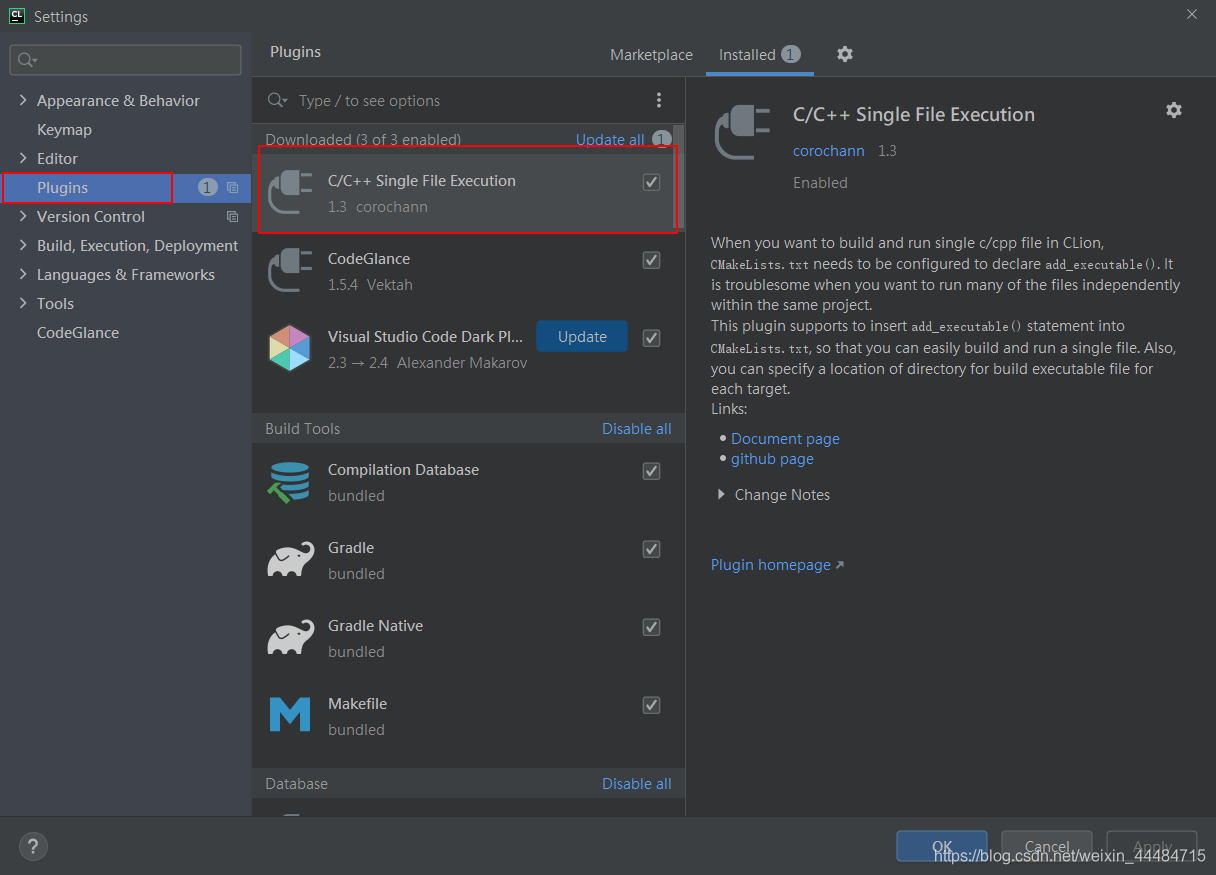The width and height of the screenshot is (1216, 875).
Task: Select Plugins in the settings tree
Action: [62, 188]
